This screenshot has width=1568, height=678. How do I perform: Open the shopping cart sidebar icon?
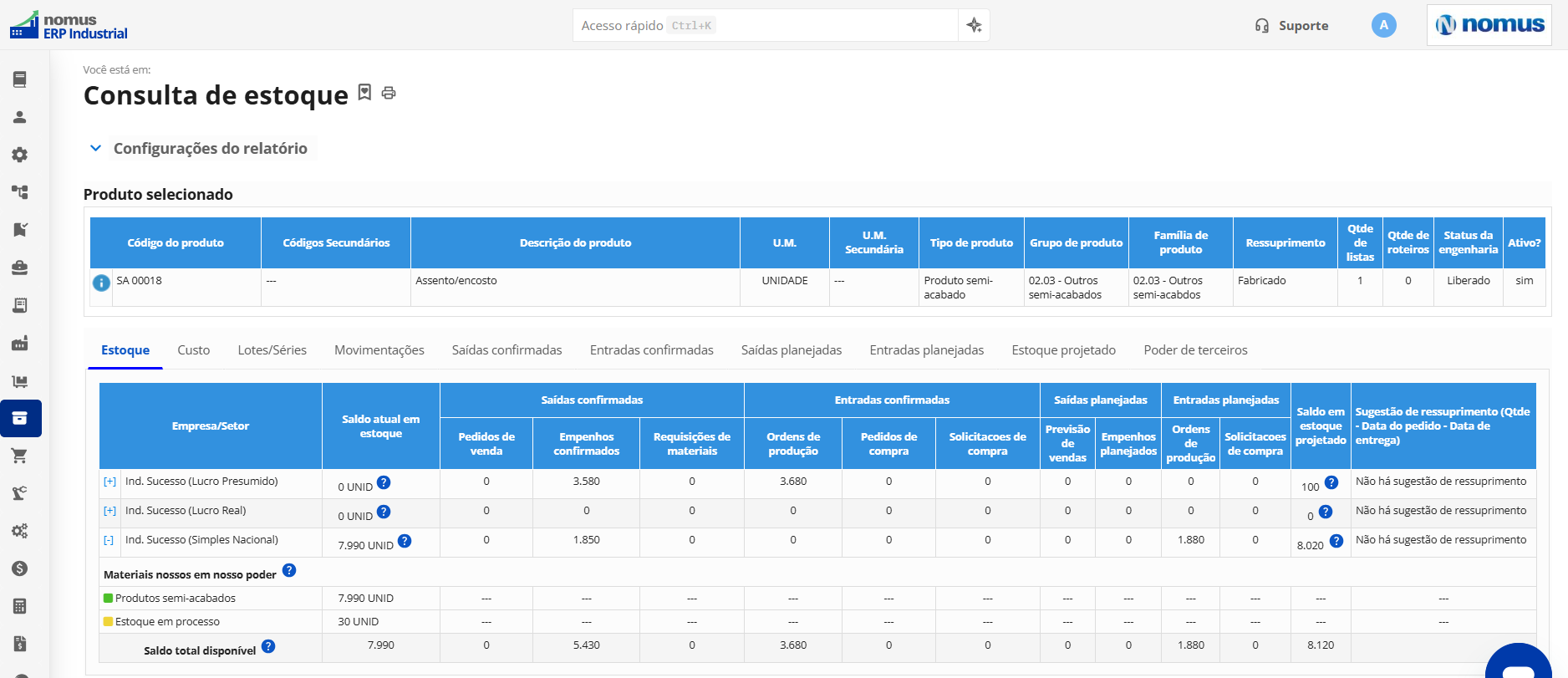coord(20,456)
